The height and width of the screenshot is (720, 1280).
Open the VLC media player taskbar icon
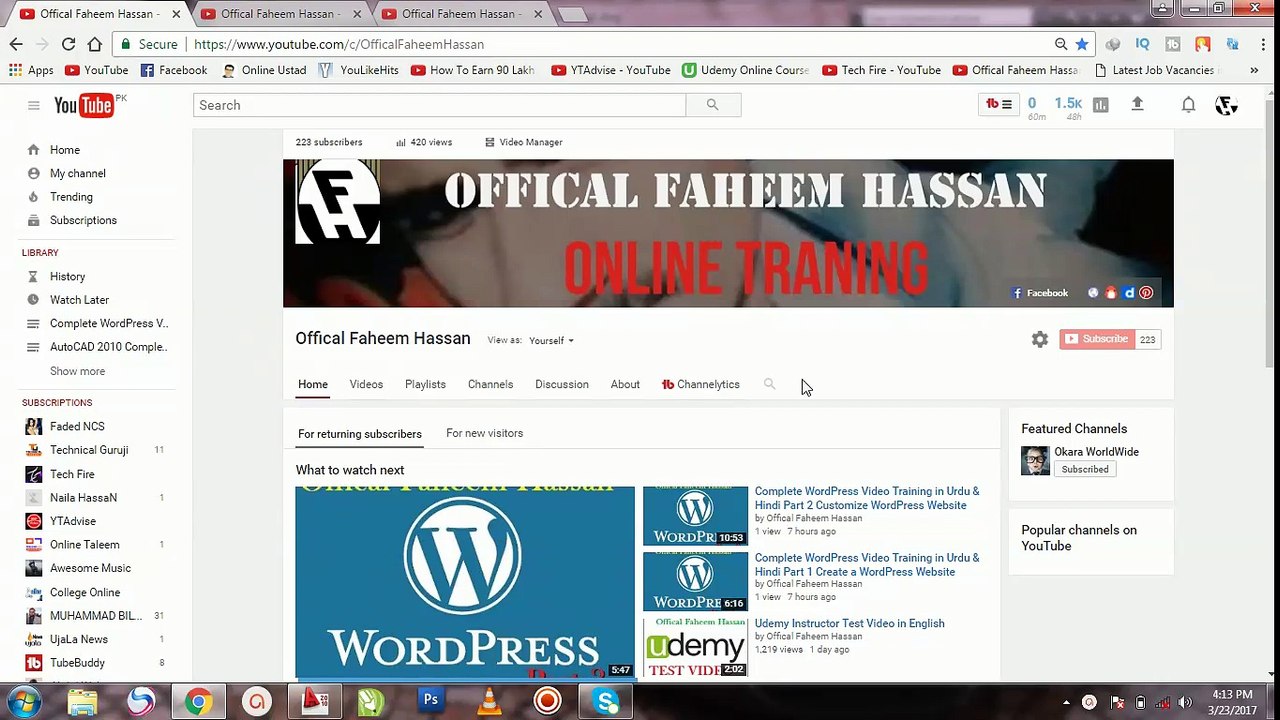point(489,701)
